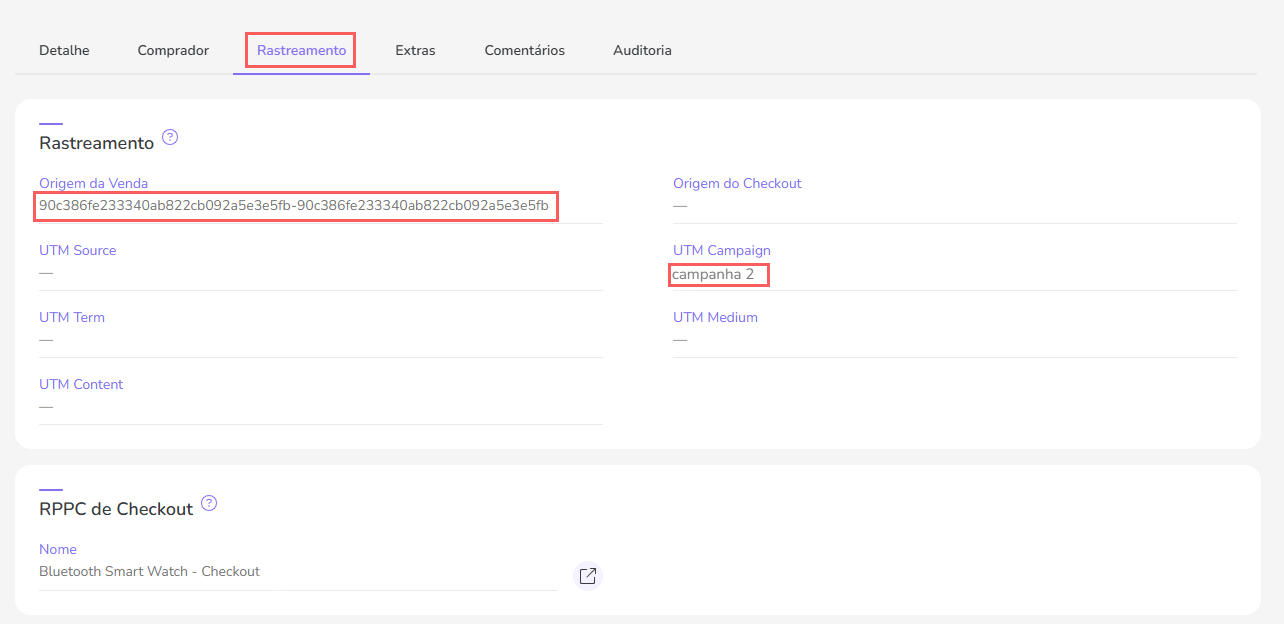Viewport: 1284px width, 624px height.
Task: Select the Rastreamento tab
Action: click(x=300, y=49)
